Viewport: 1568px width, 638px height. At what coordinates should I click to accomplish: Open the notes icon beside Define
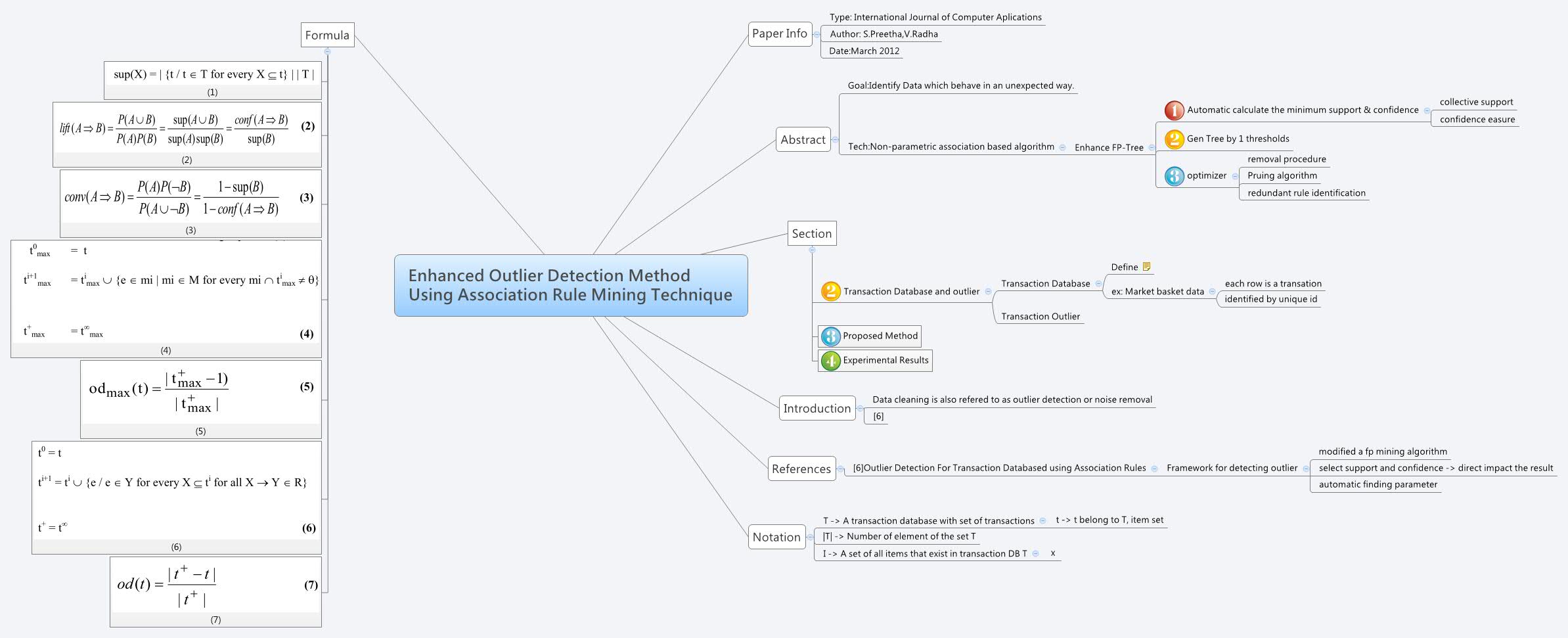[1146, 267]
